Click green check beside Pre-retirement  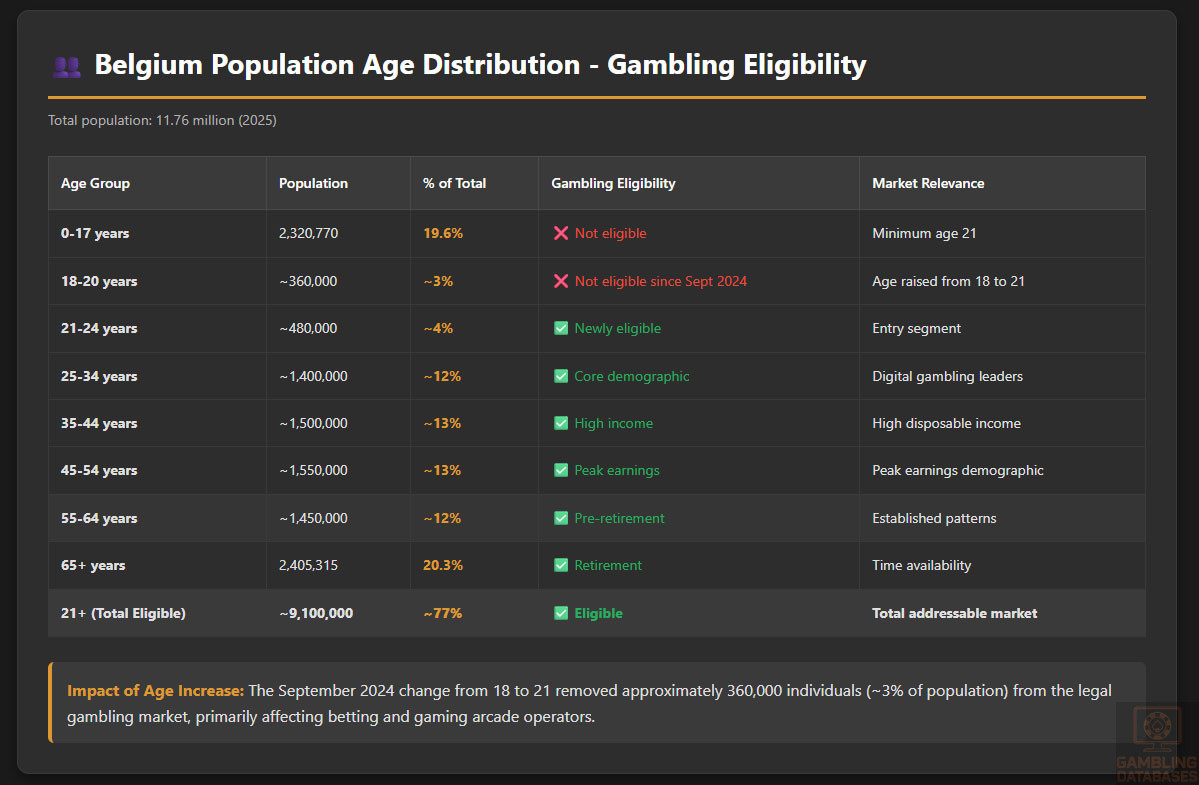(x=561, y=518)
